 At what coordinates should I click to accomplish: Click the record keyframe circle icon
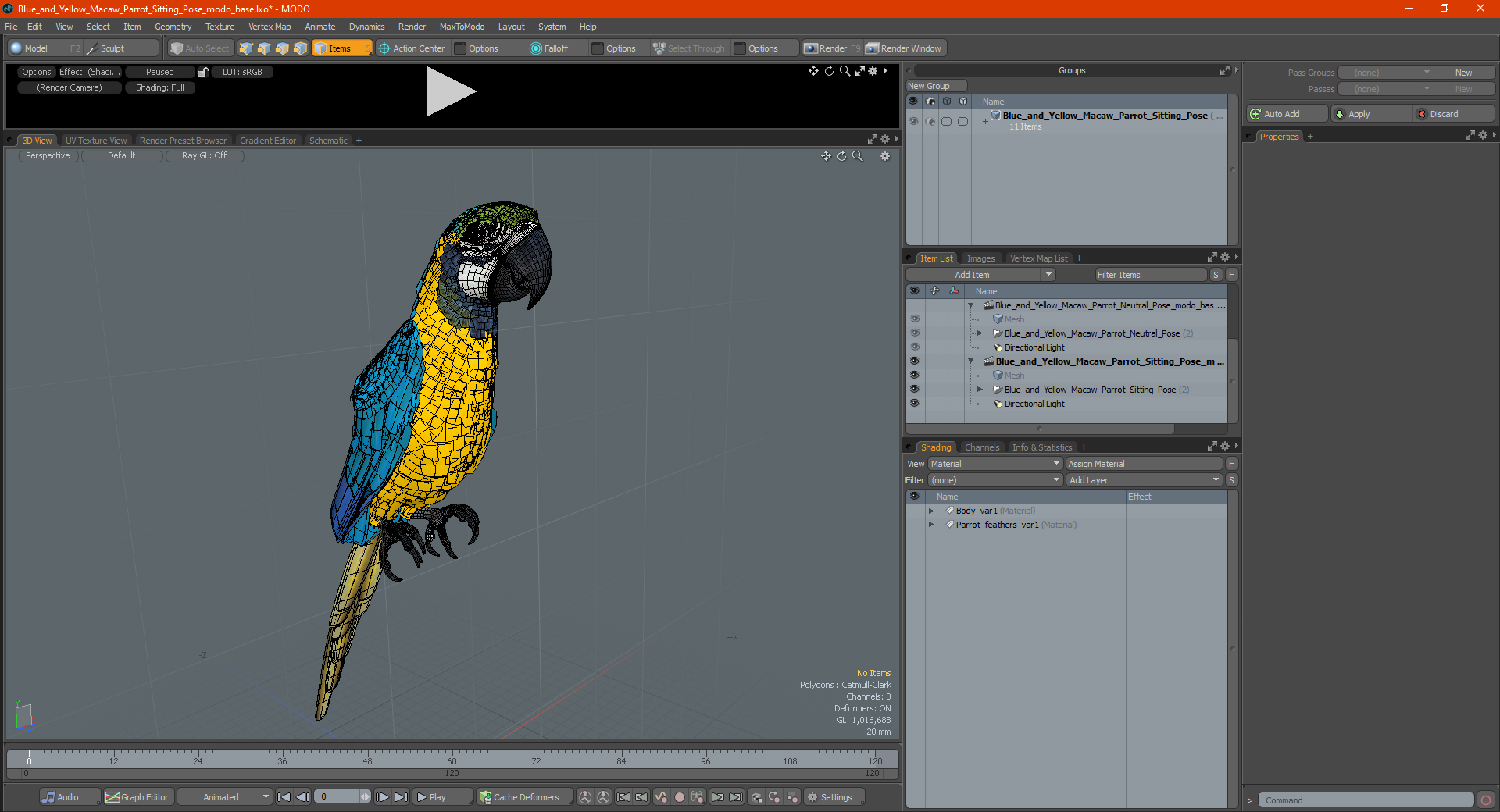(x=680, y=797)
